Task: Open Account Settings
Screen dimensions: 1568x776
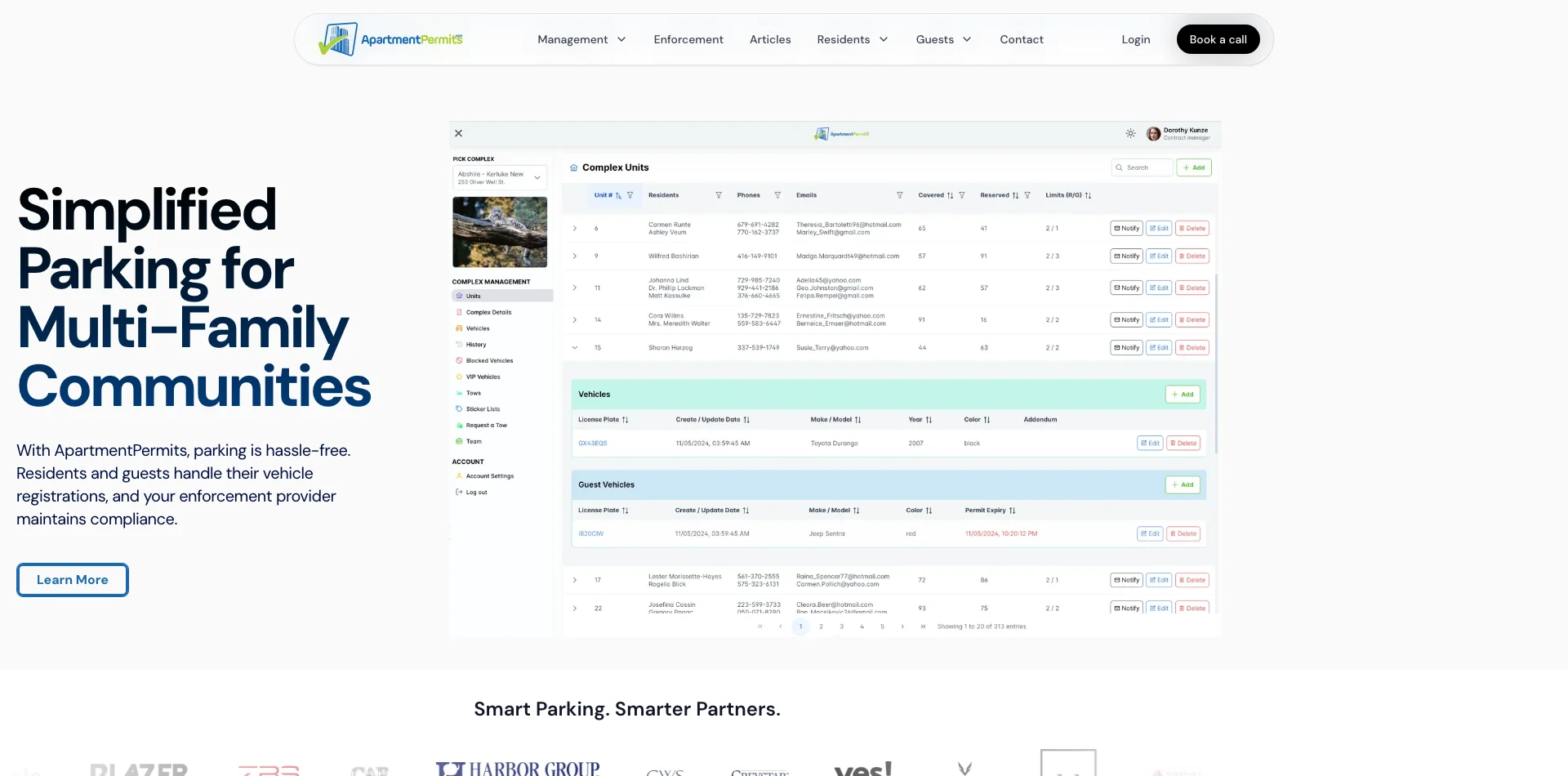Action: pos(490,475)
